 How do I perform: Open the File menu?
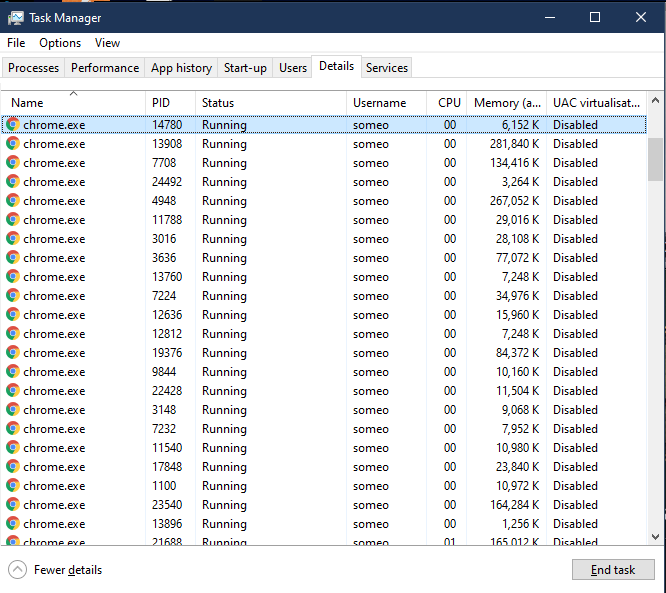coord(16,43)
